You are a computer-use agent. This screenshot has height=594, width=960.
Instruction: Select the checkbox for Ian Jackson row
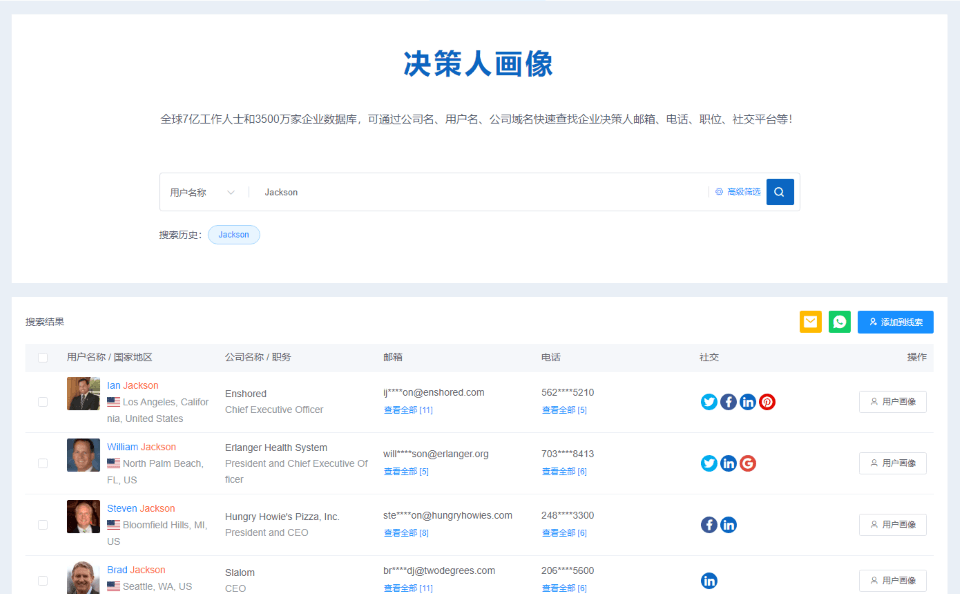(43, 402)
